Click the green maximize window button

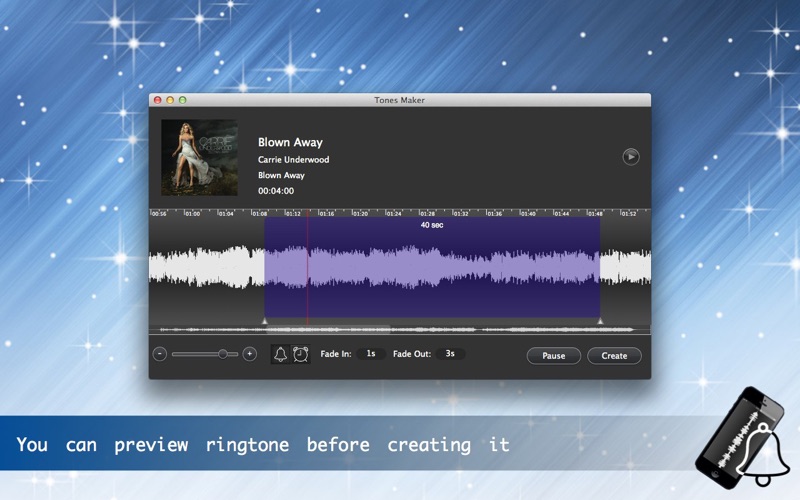pyautogui.click(x=183, y=100)
